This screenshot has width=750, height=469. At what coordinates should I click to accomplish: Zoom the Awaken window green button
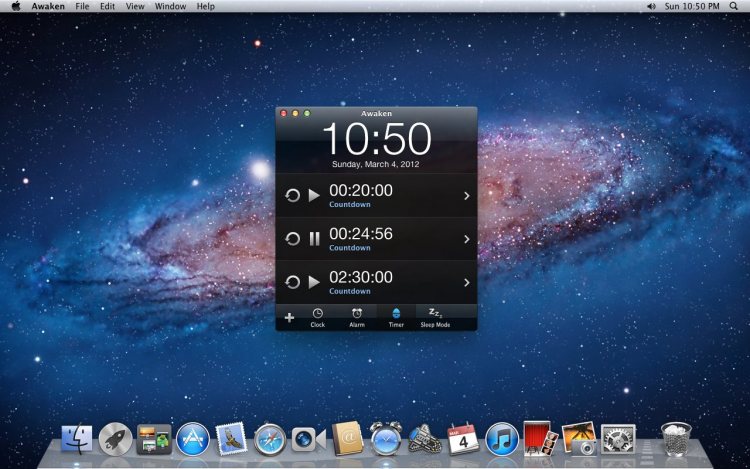[307, 113]
